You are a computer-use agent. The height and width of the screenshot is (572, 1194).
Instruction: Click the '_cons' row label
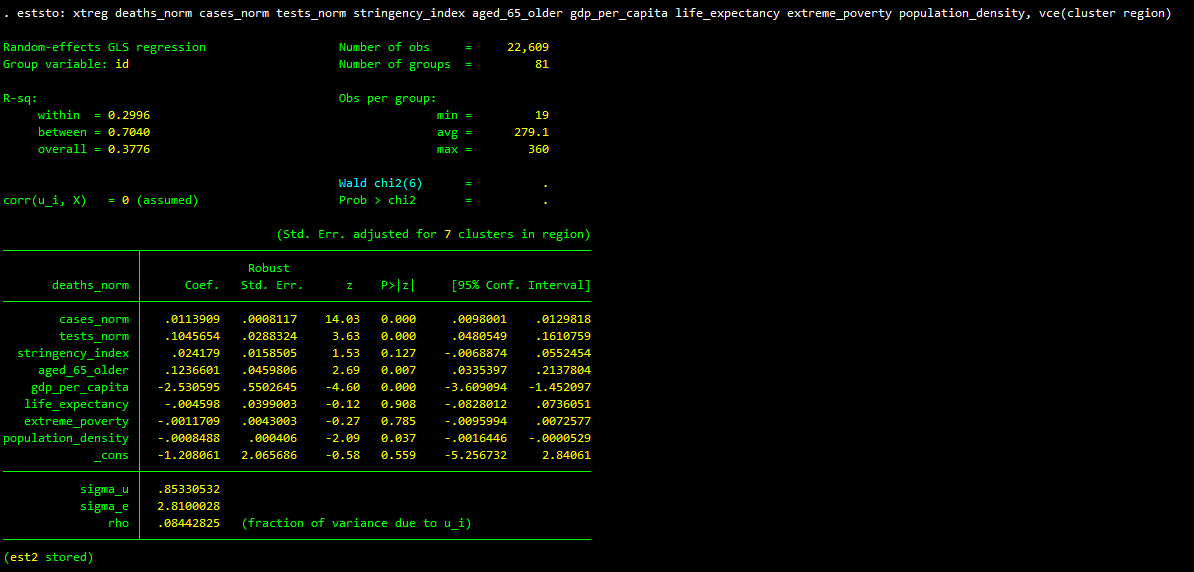click(112, 455)
